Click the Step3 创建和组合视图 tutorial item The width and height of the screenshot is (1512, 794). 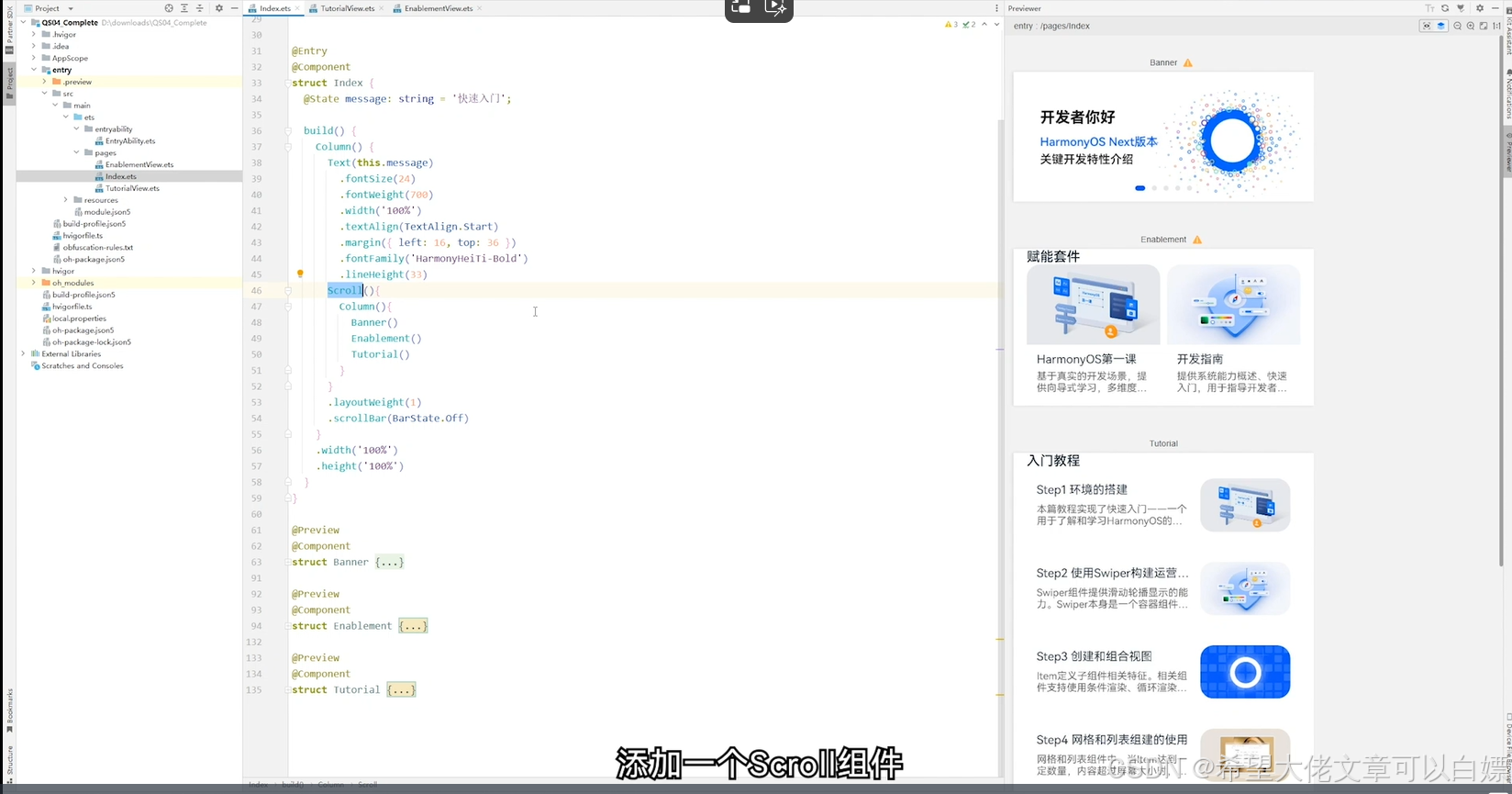[x=1163, y=671]
